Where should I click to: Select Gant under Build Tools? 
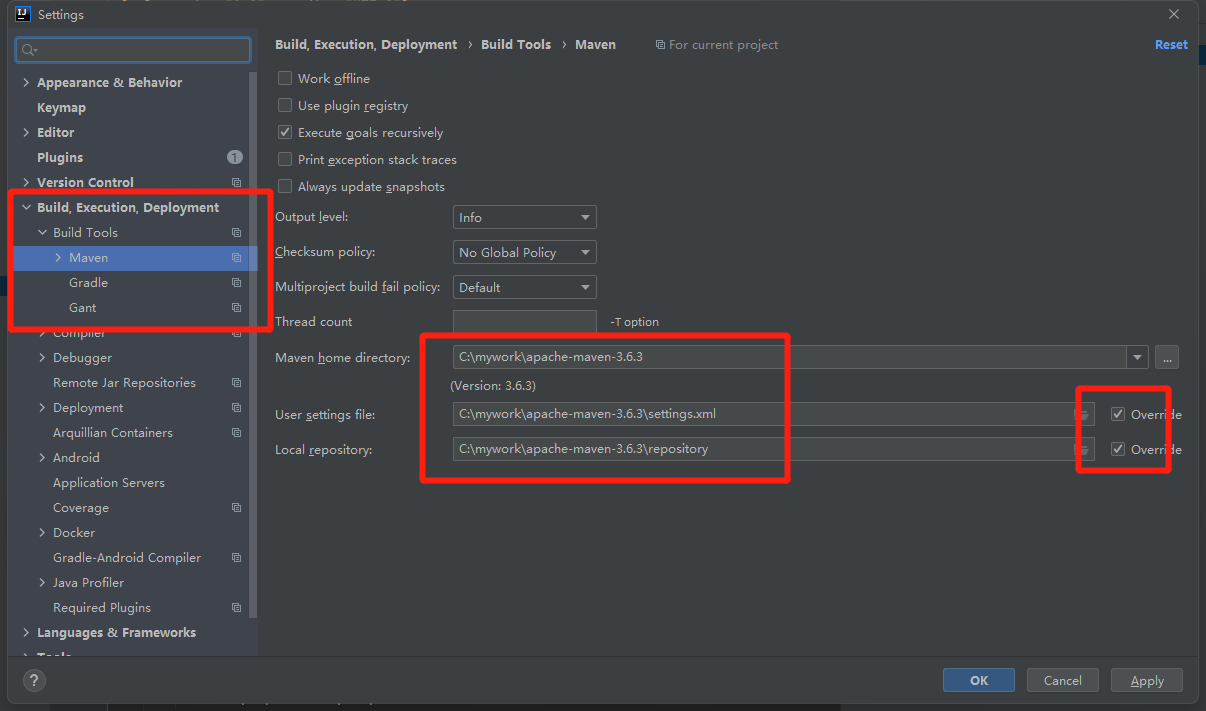[83, 307]
